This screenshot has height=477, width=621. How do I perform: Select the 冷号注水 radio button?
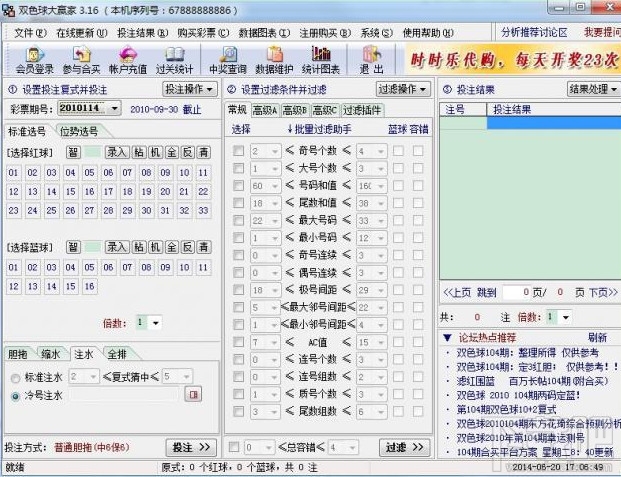pos(15,396)
